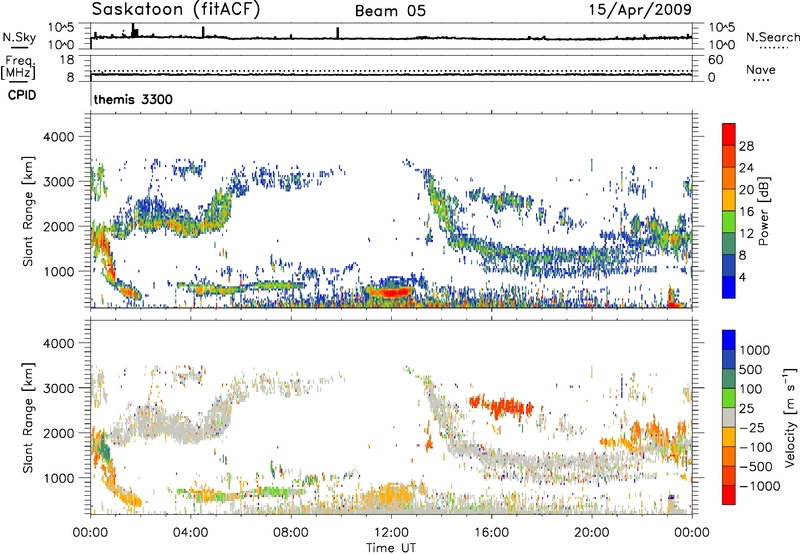Click the themis 3300 mode text
The height and width of the screenshot is (554, 800).
coord(133,99)
